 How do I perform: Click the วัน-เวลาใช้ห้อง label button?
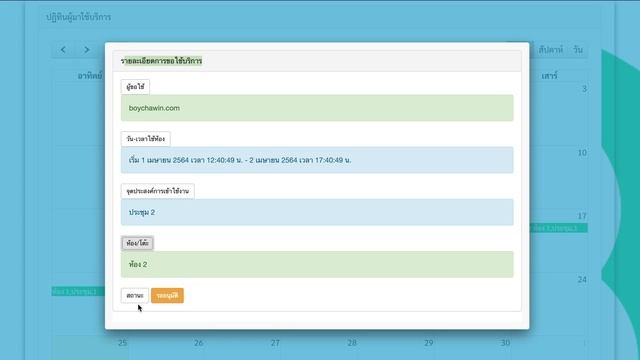[146, 139]
